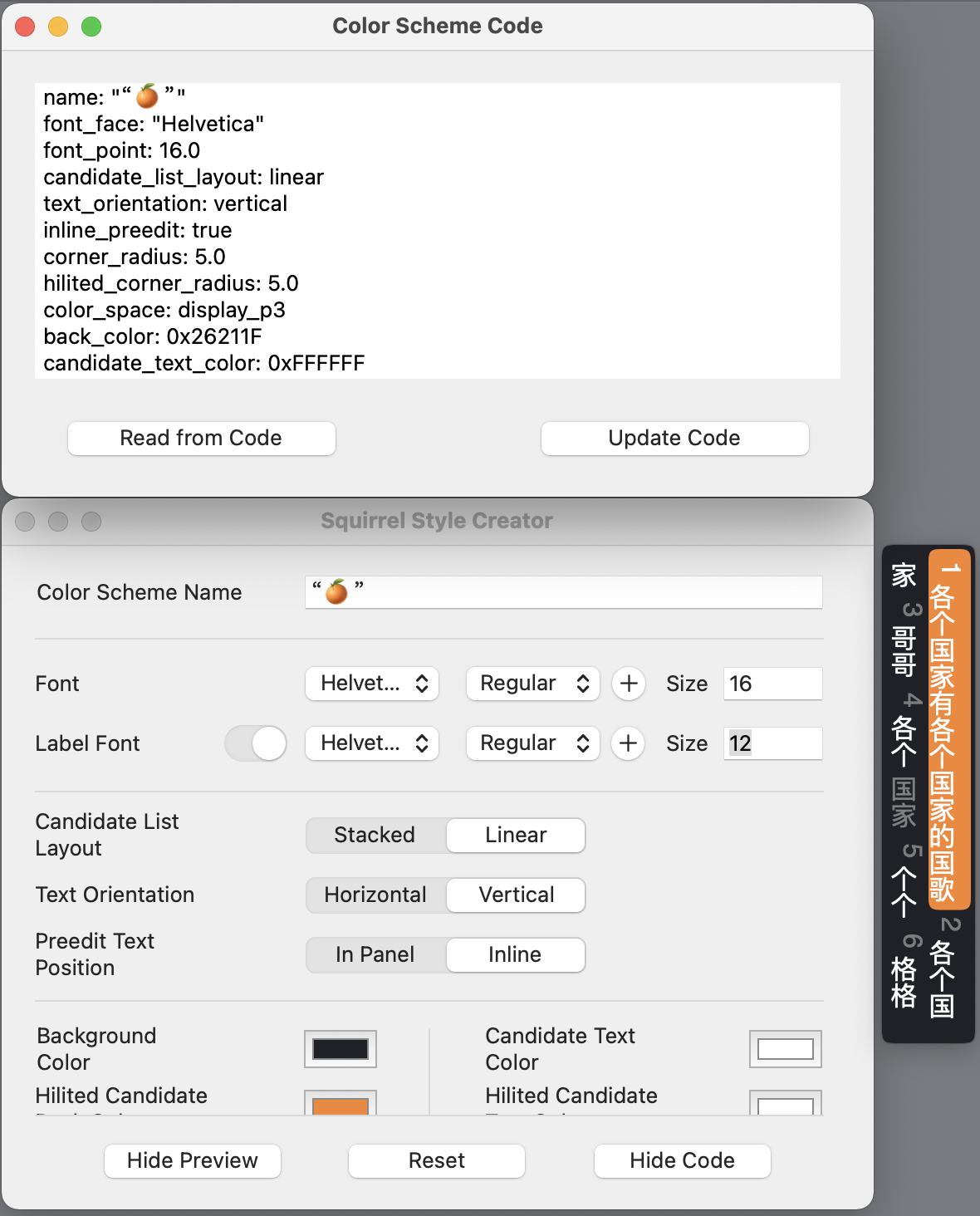Click the Color Scheme Name field
The height and width of the screenshot is (1216, 980).
point(564,592)
